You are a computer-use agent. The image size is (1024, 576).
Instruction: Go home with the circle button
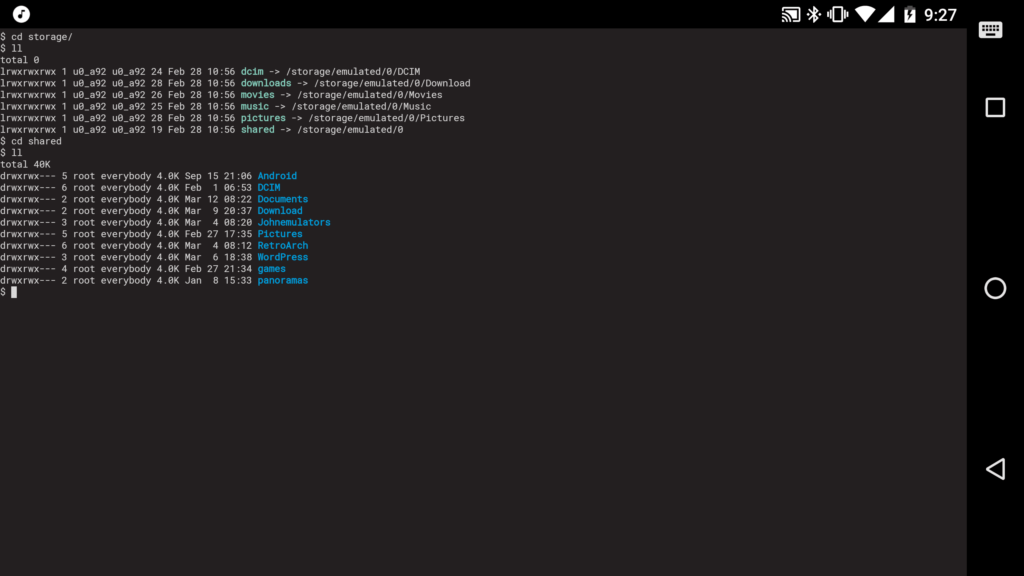click(995, 288)
